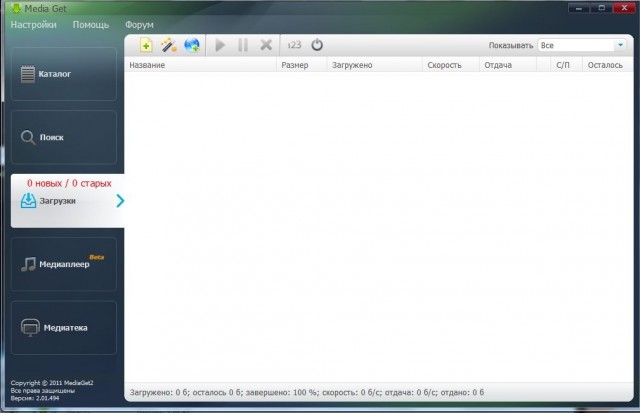Sort by the Загружено column header
This screenshot has height=413, width=640.
(x=374, y=65)
